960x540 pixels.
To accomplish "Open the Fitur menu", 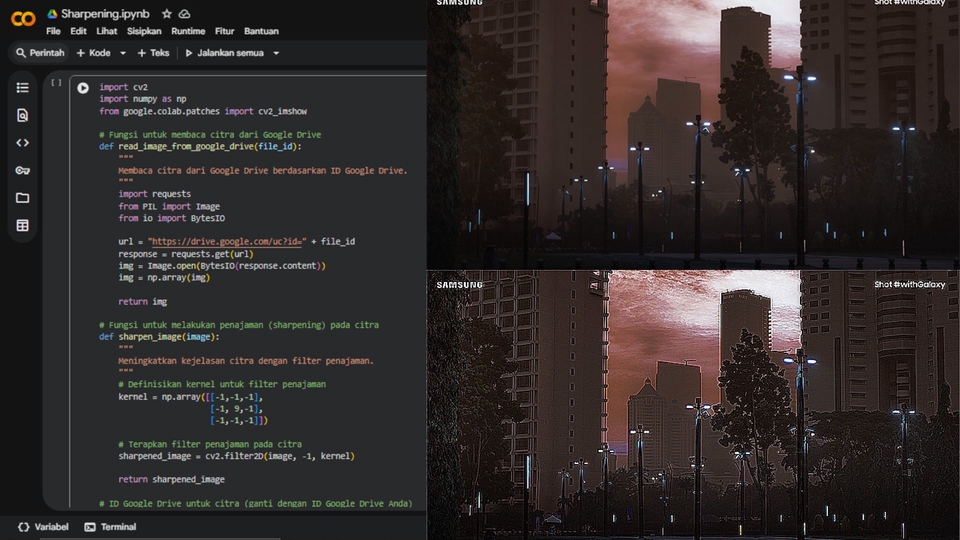I will tap(224, 31).
